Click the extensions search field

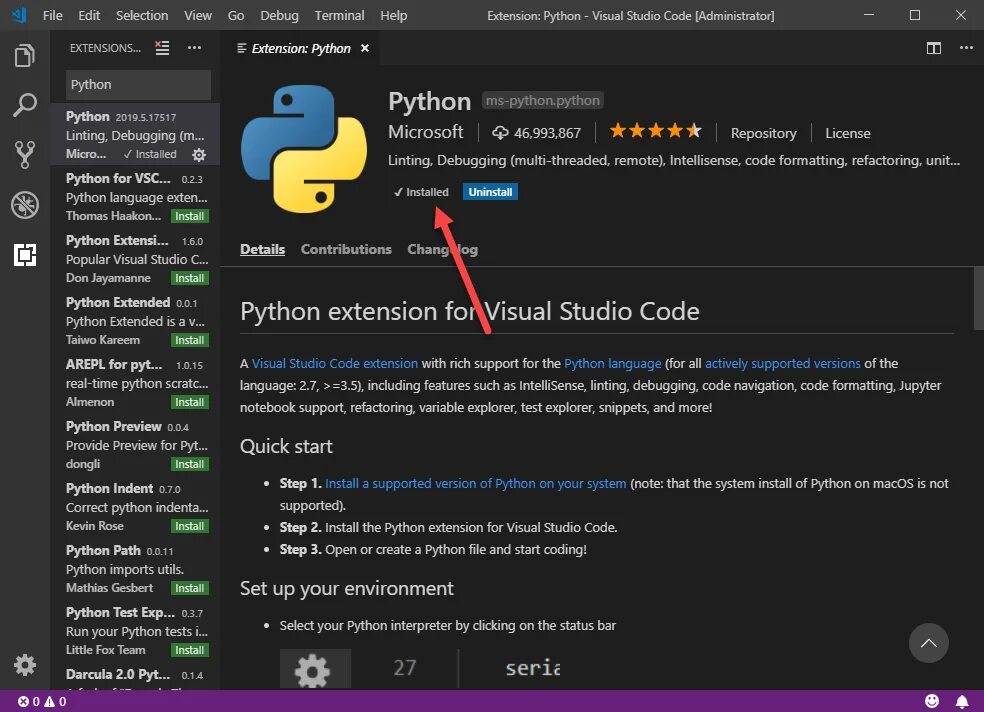click(x=138, y=85)
